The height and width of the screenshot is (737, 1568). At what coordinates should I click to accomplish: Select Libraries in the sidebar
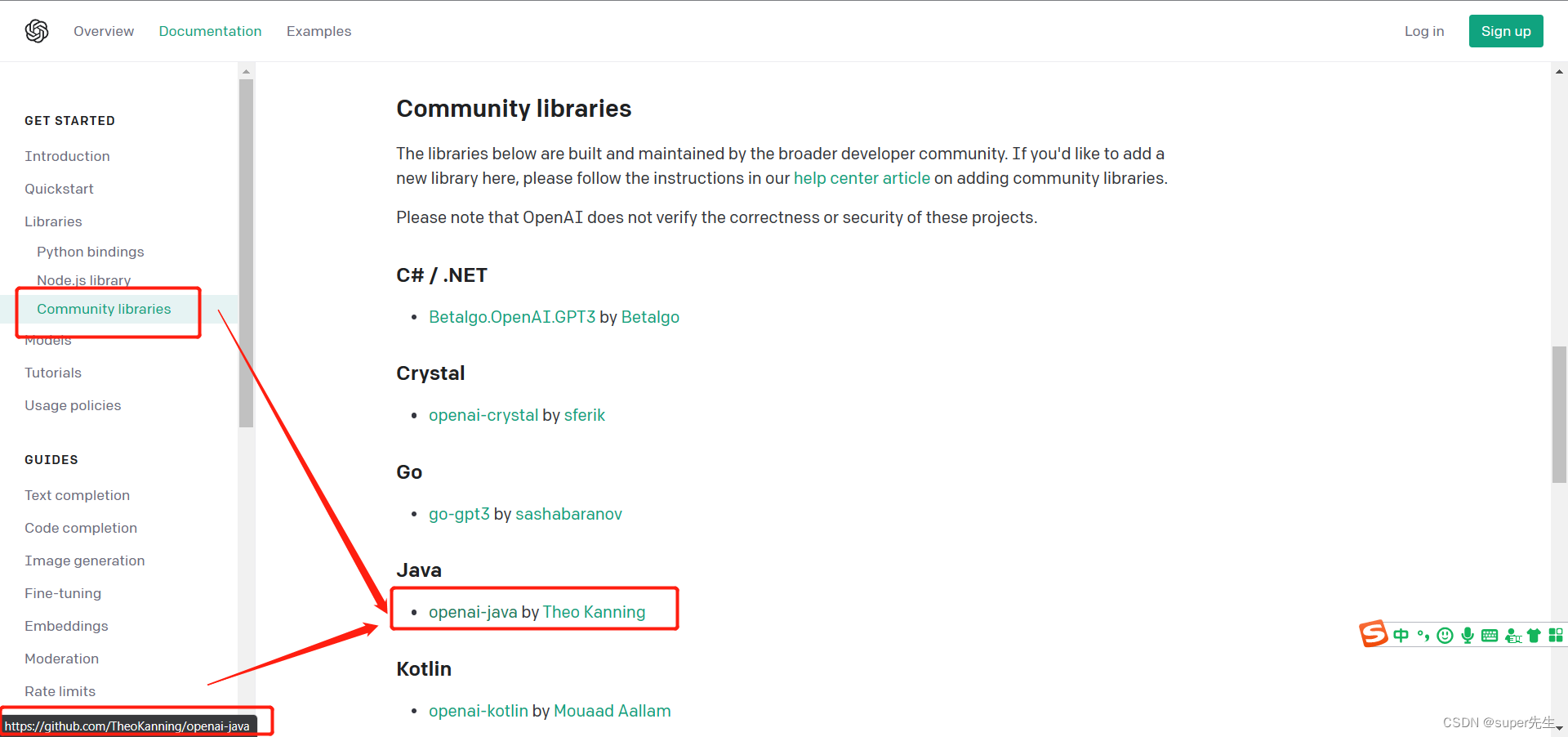(53, 221)
